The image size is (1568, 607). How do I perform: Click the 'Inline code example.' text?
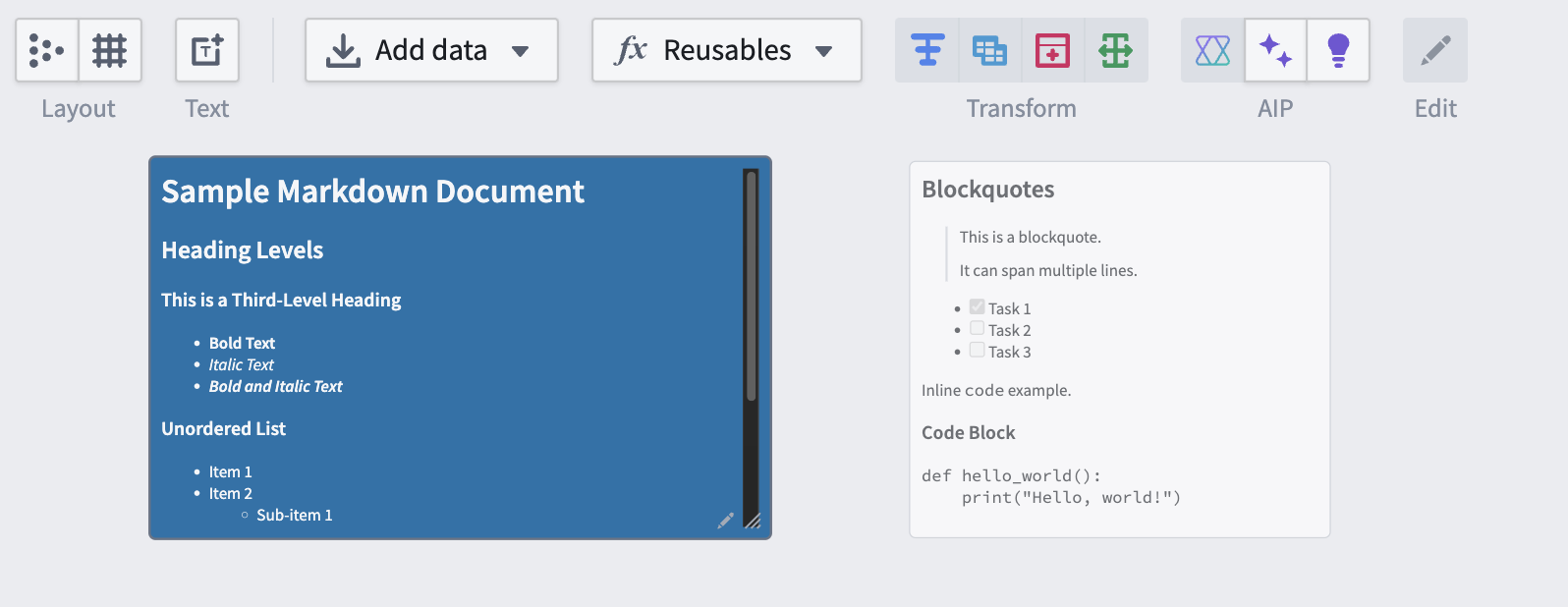[996, 390]
